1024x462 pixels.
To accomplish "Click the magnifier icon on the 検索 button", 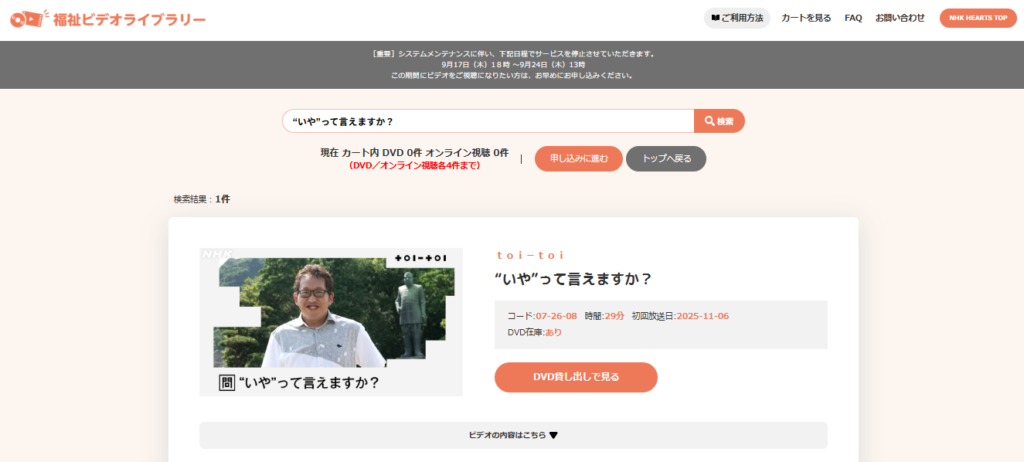I will (x=709, y=121).
